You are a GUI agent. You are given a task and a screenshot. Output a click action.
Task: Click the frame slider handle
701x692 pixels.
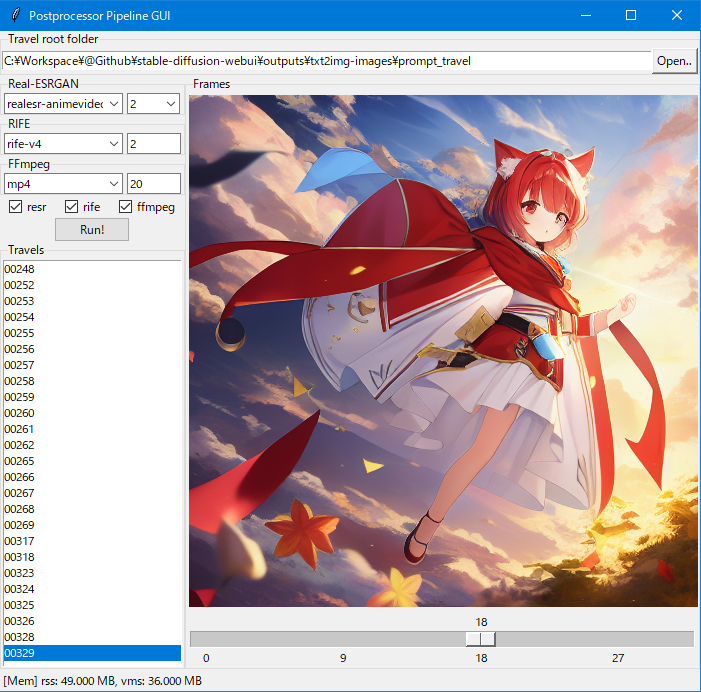click(481, 639)
